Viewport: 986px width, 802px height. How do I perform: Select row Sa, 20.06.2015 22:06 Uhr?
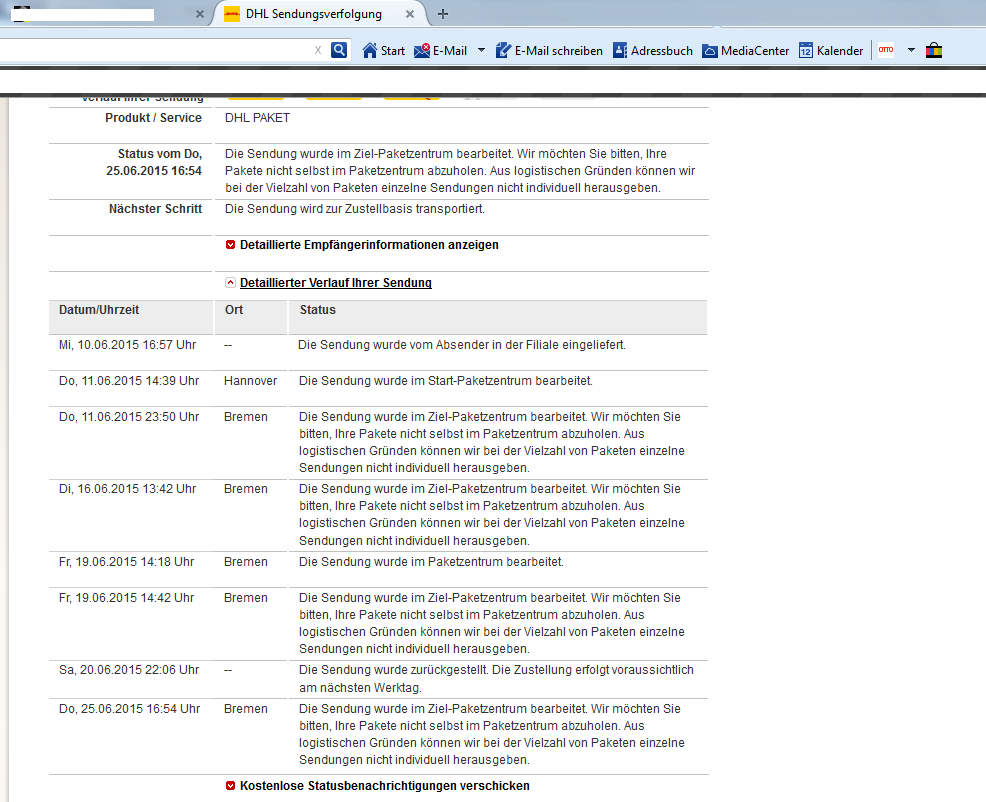point(378,679)
